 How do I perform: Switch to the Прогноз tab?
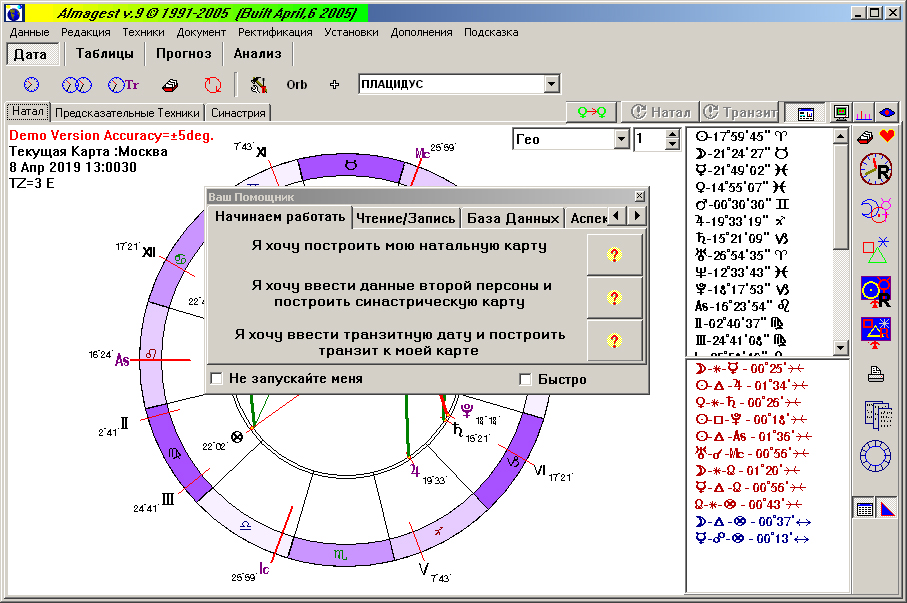click(x=184, y=54)
